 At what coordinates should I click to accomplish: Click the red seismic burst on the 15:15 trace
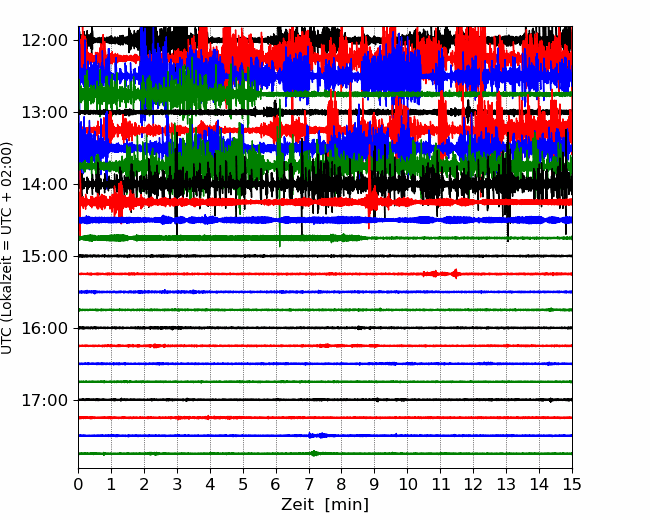[x=442, y=274]
